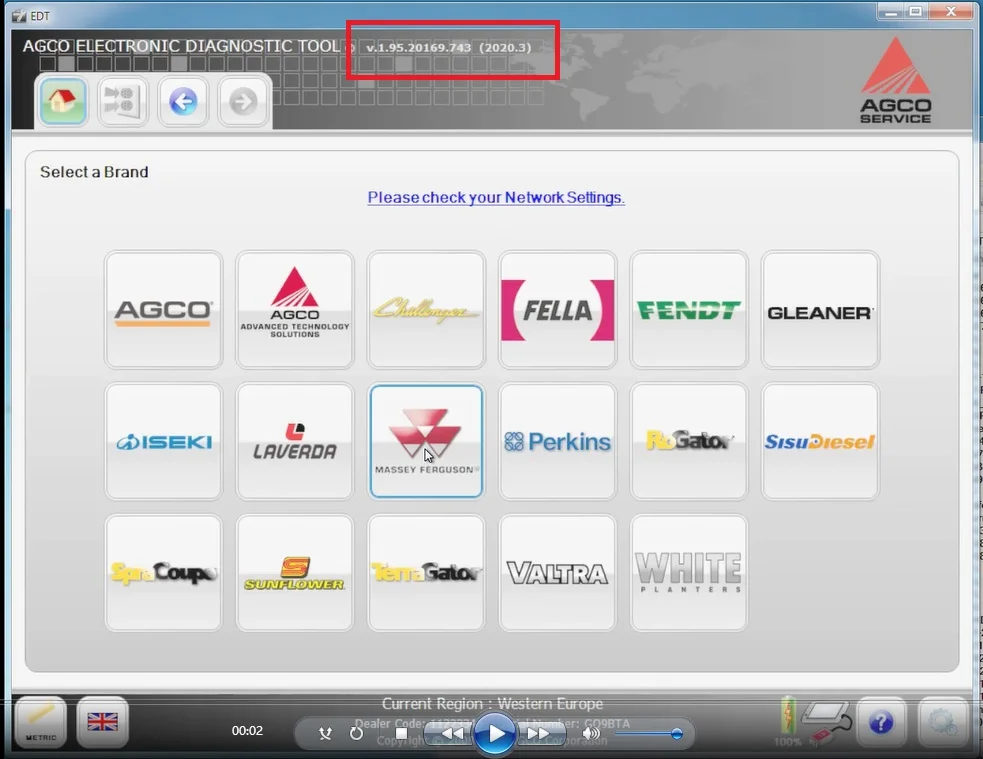
Task: Click the EDT window title icon
Action: 19,16
